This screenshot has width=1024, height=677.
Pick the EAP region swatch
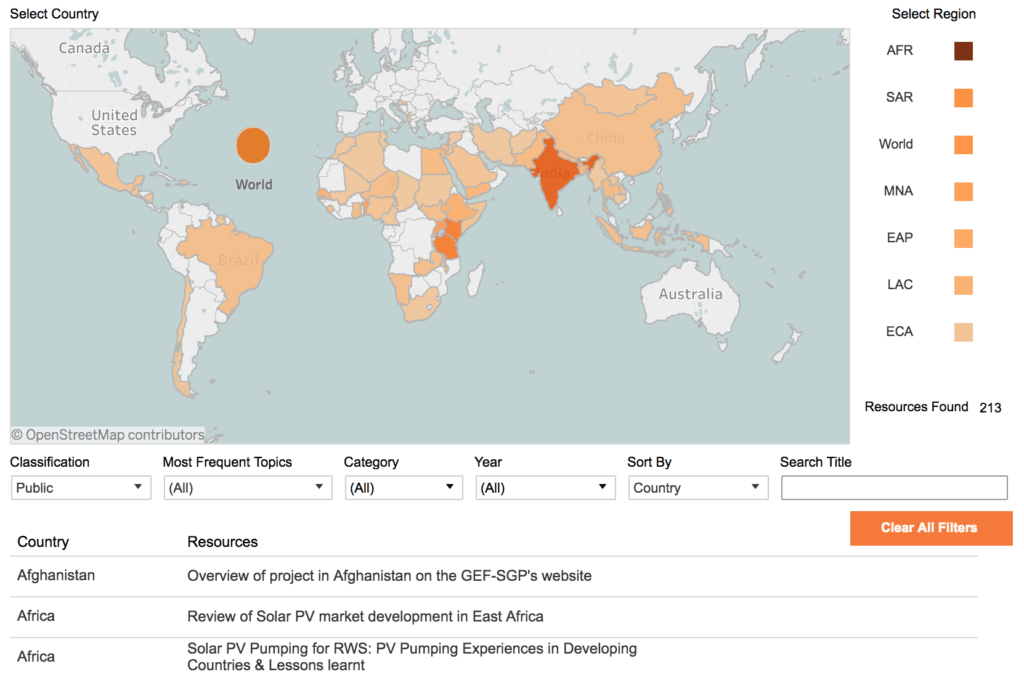963,238
